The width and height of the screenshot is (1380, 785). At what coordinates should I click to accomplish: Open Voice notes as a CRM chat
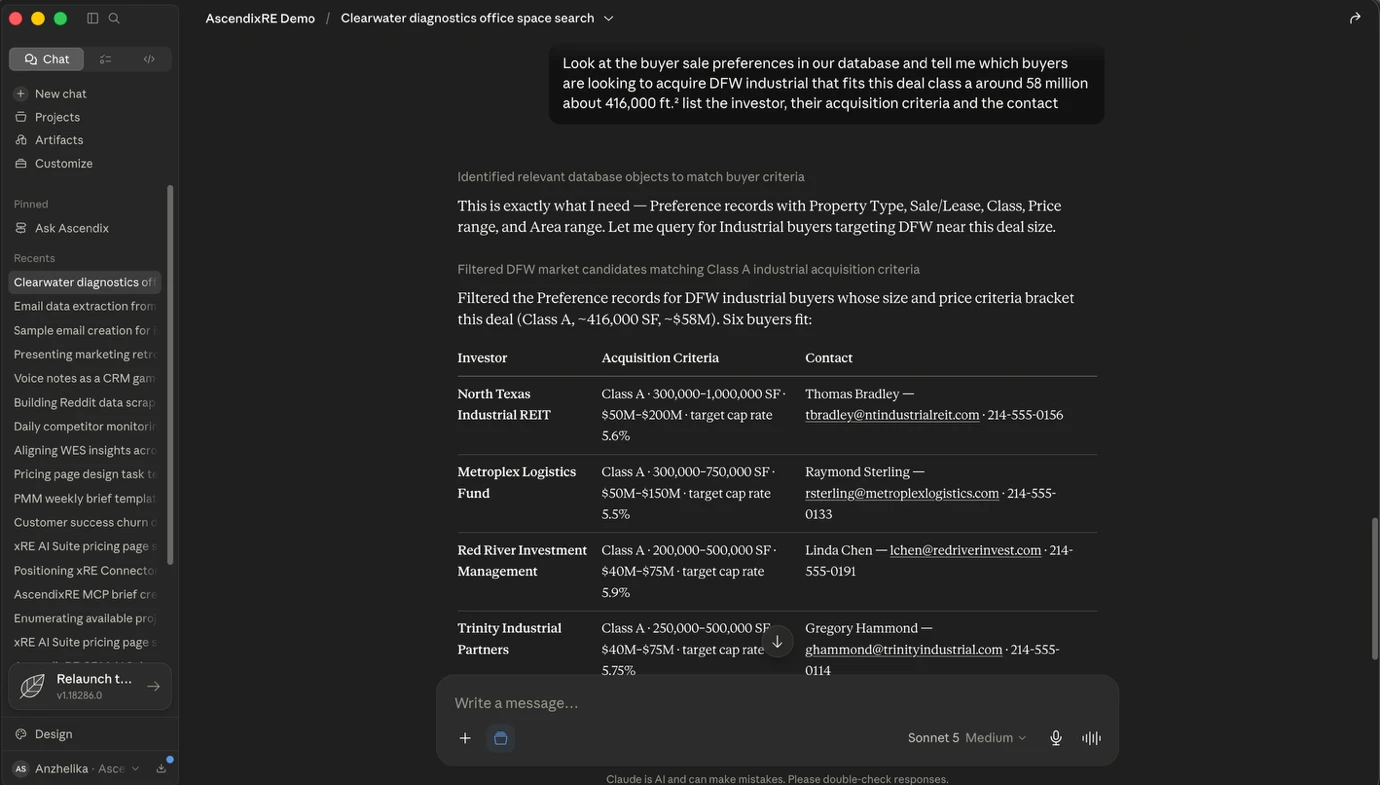(x=85, y=378)
